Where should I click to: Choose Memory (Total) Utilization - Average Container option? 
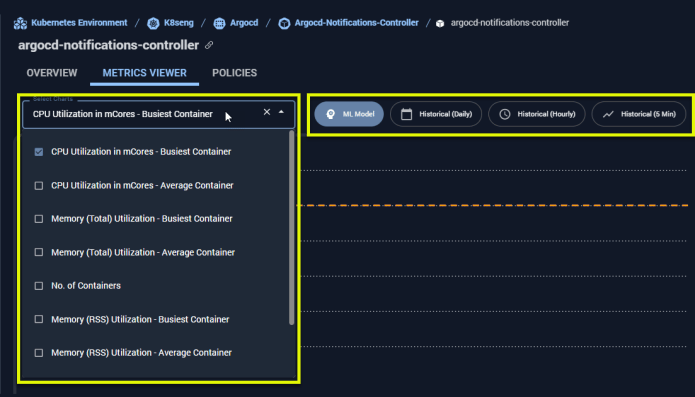tap(143, 253)
